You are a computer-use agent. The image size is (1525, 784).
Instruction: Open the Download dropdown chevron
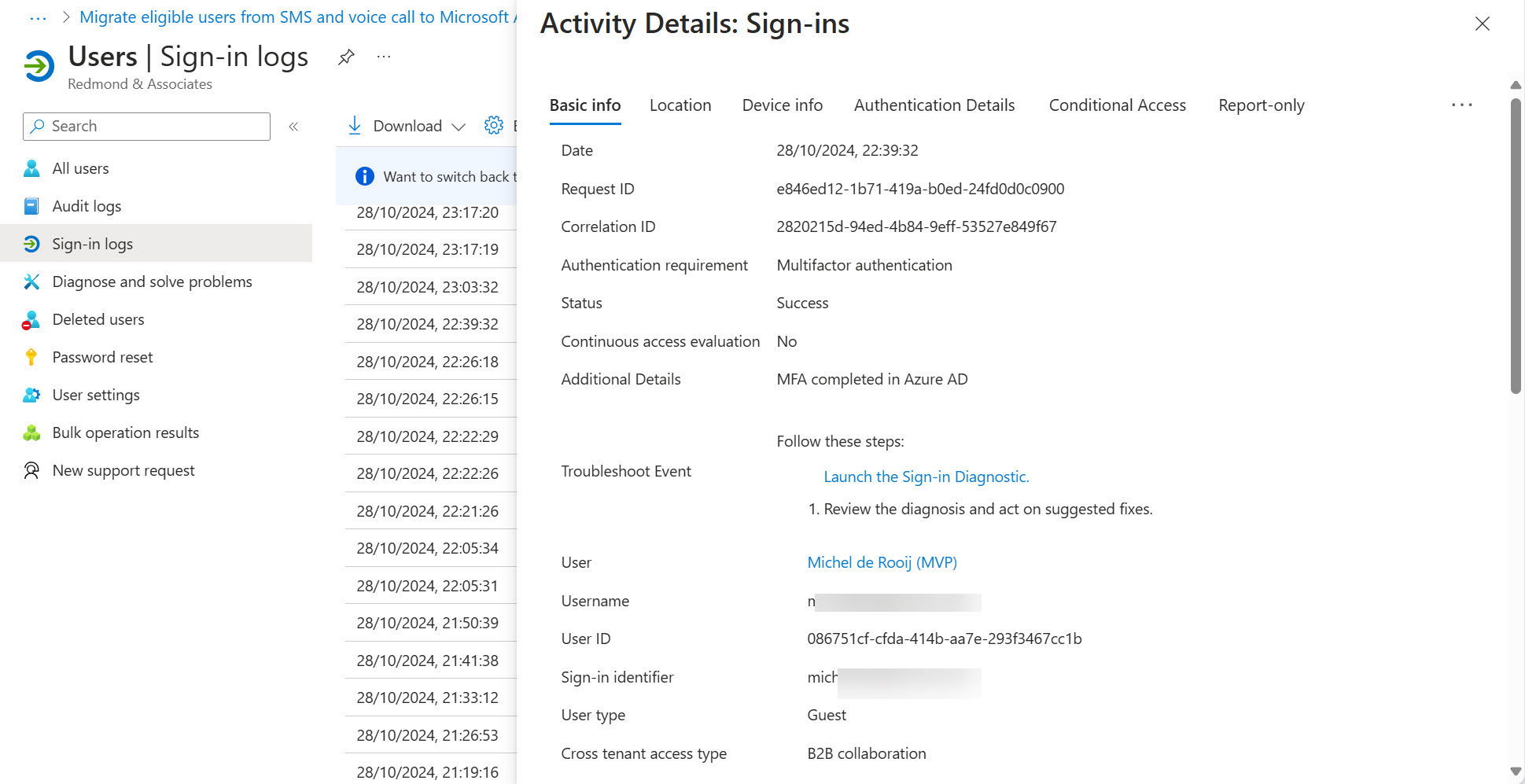click(459, 126)
